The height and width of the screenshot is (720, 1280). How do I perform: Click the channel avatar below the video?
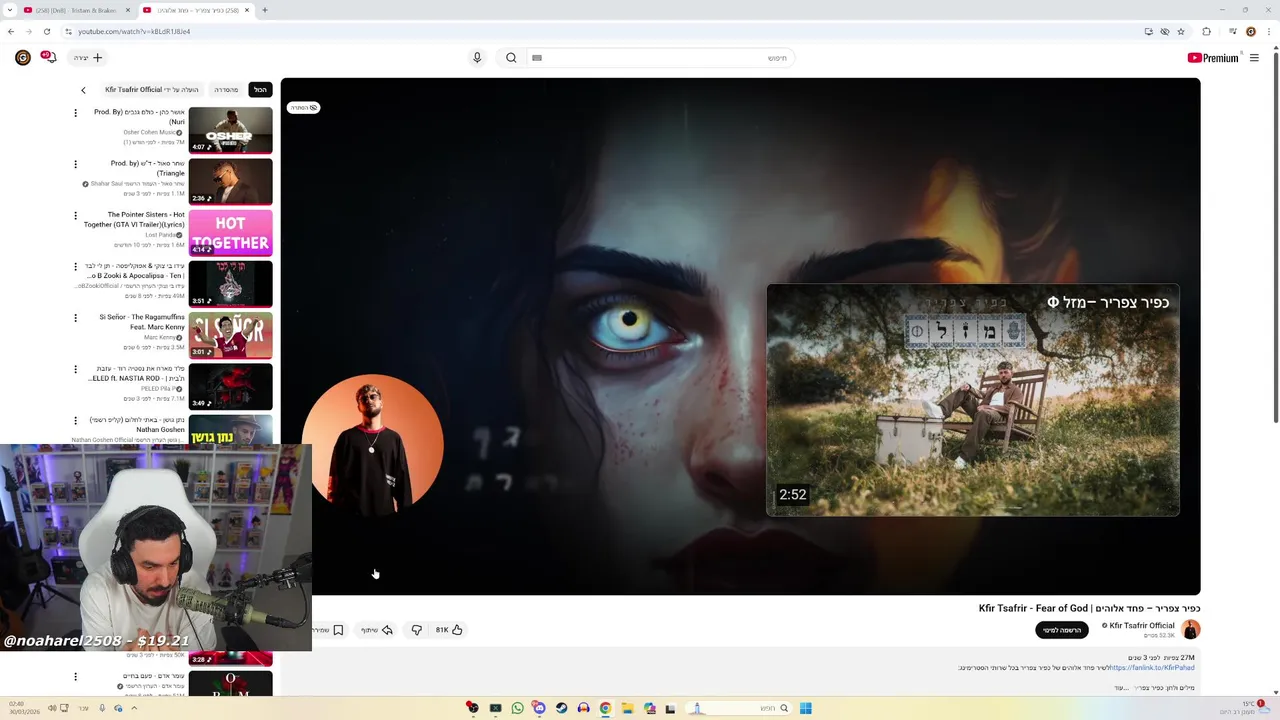click(x=1190, y=630)
